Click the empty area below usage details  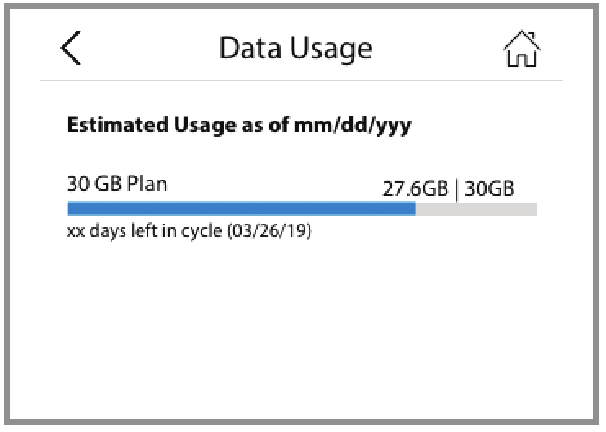(x=302, y=330)
